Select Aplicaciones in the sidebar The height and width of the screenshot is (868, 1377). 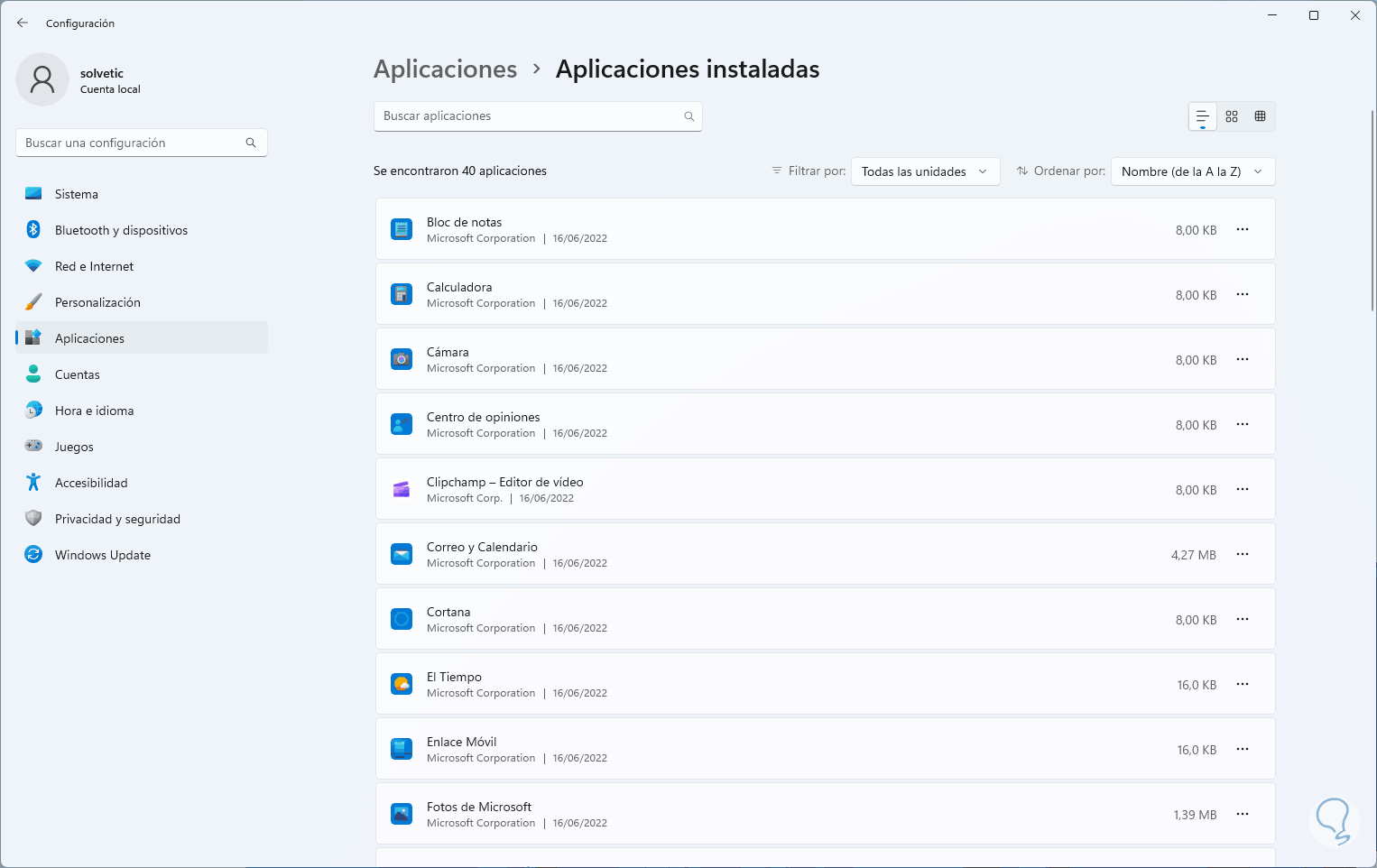pos(142,338)
